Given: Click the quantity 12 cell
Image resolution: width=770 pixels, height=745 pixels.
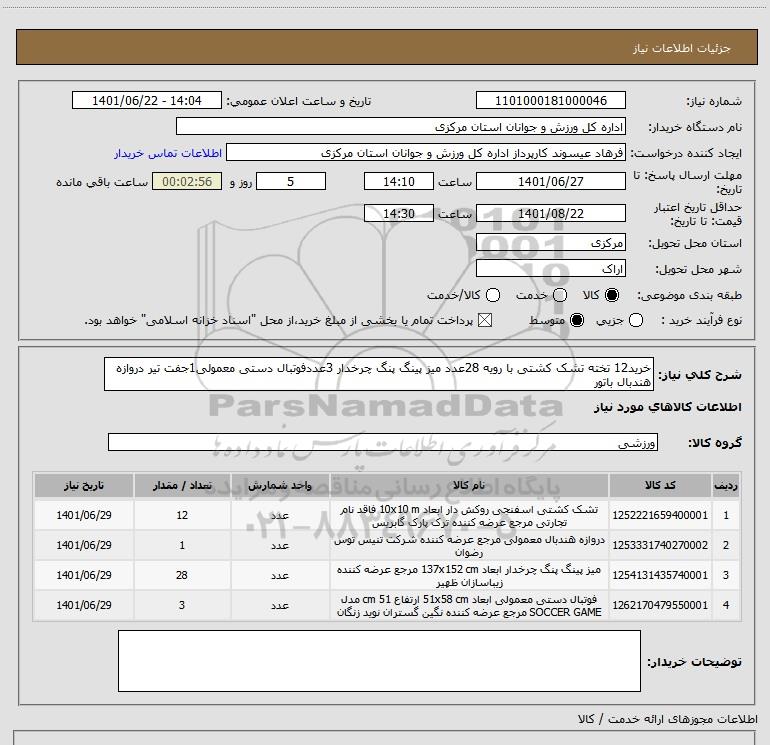Looking at the screenshot, I should point(182,515).
